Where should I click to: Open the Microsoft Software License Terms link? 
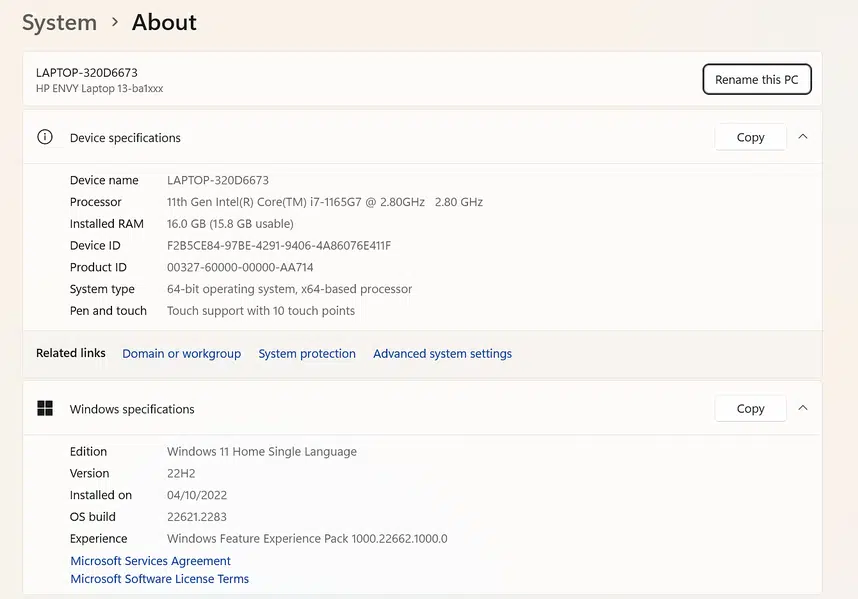coord(159,579)
